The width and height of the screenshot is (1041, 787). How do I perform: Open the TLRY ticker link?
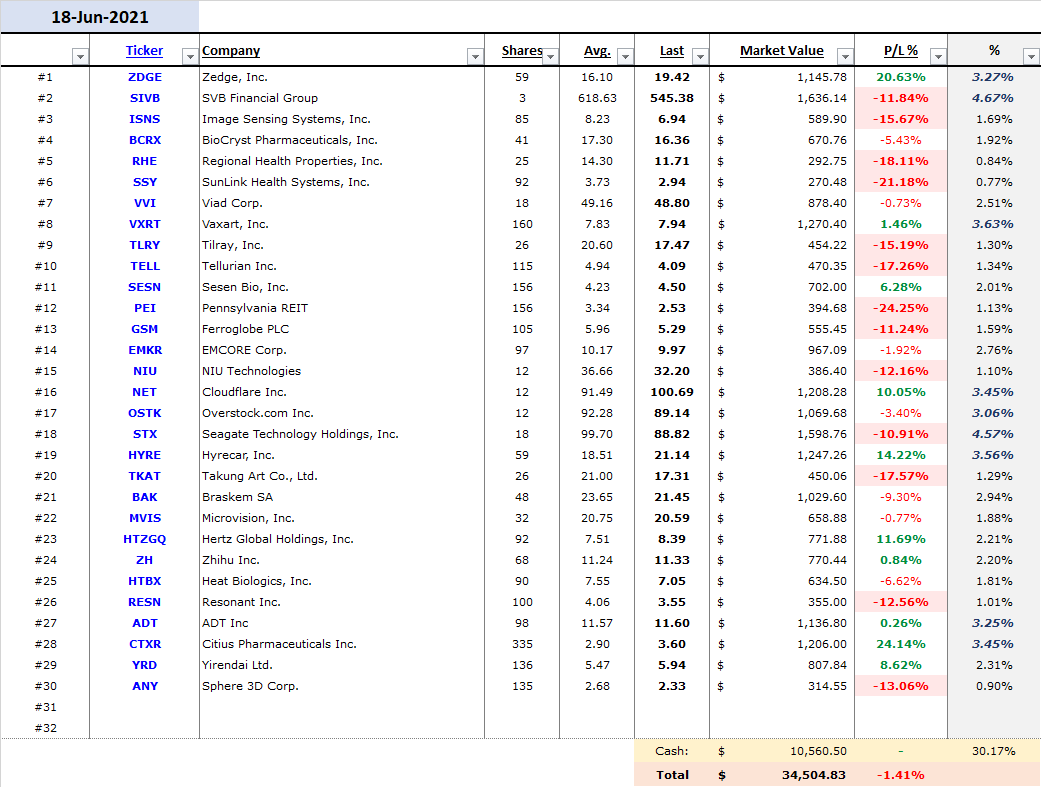point(145,245)
